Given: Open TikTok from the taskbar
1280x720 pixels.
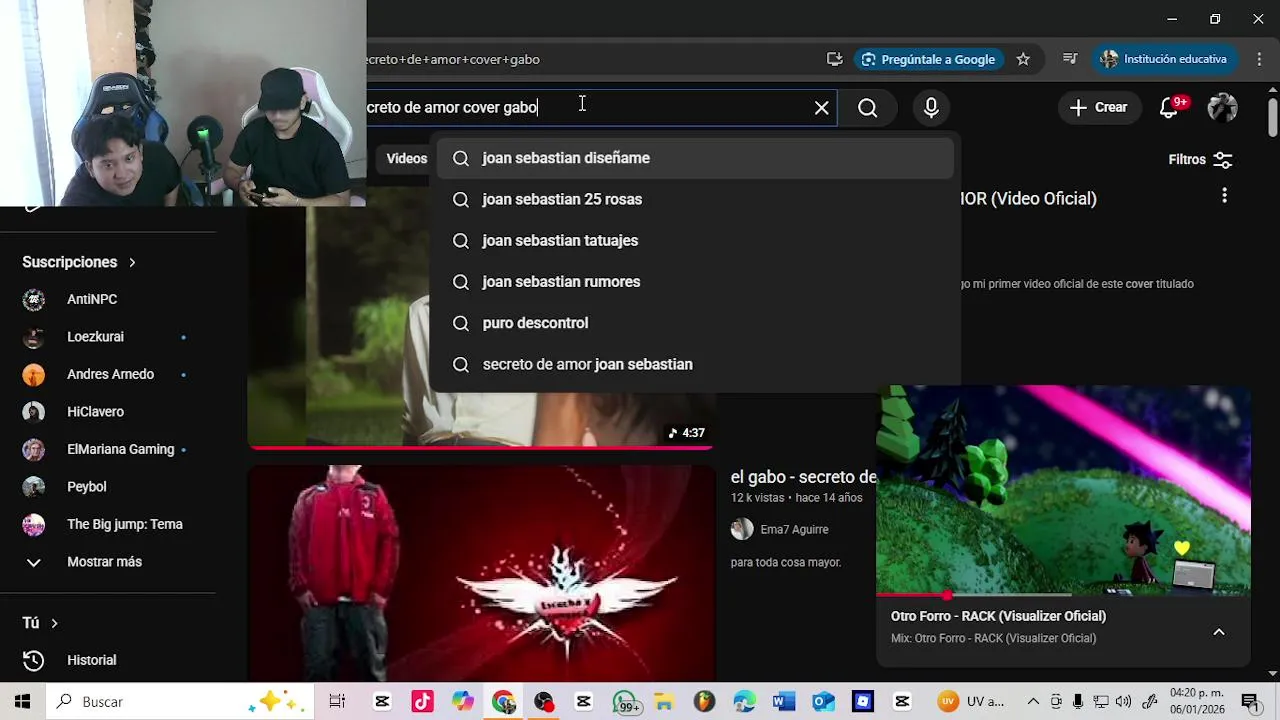Looking at the screenshot, I should point(422,702).
